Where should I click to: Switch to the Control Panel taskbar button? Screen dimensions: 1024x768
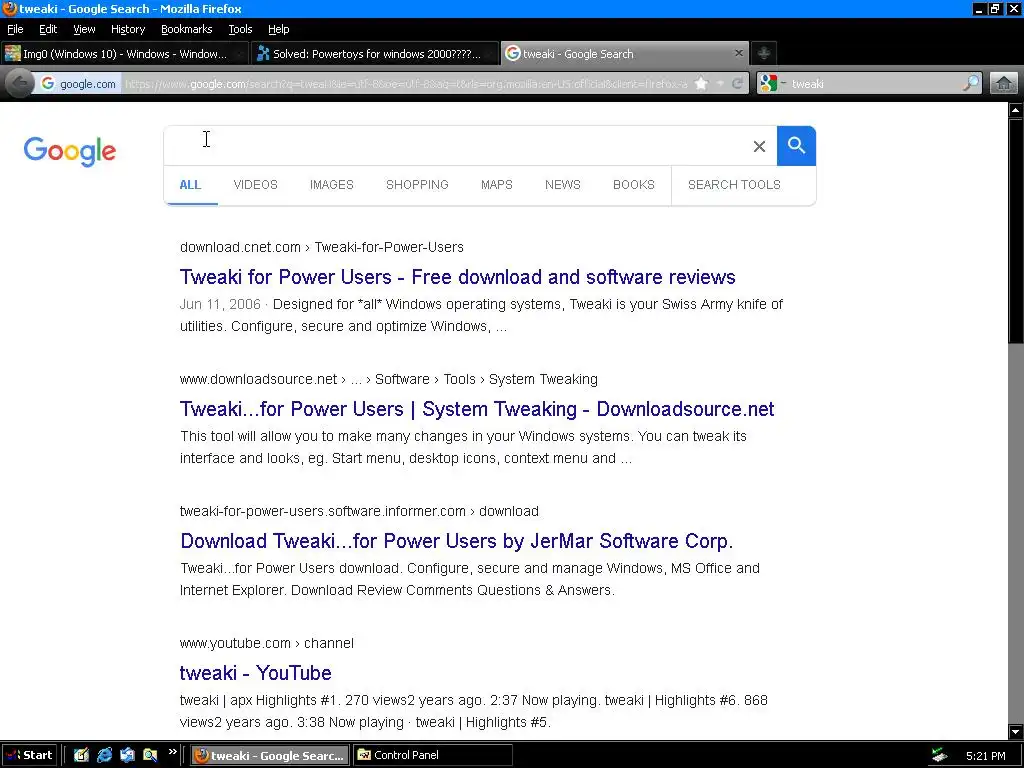tap(432, 755)
